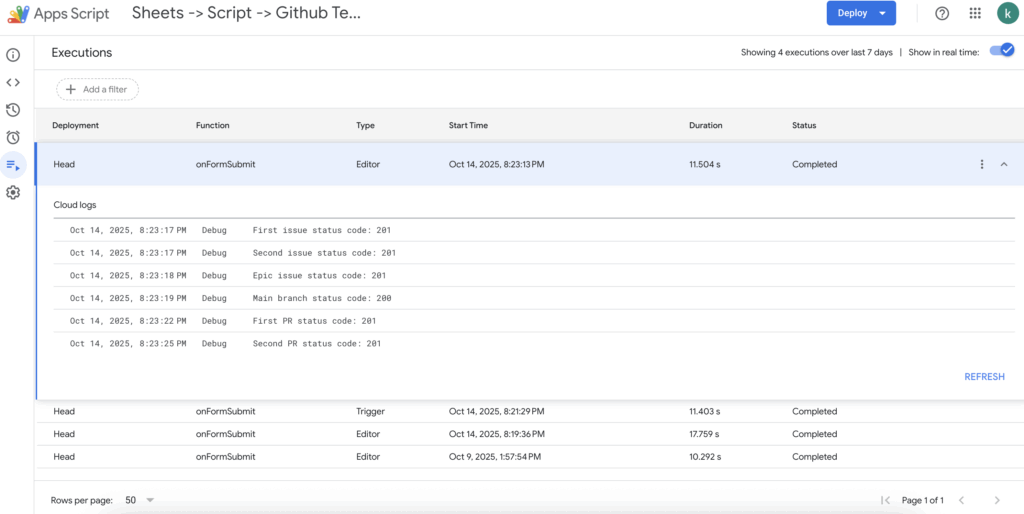Select the Executions icon in sidebar
Viewport: 1024px width, 514px height.
click(13, 165)
